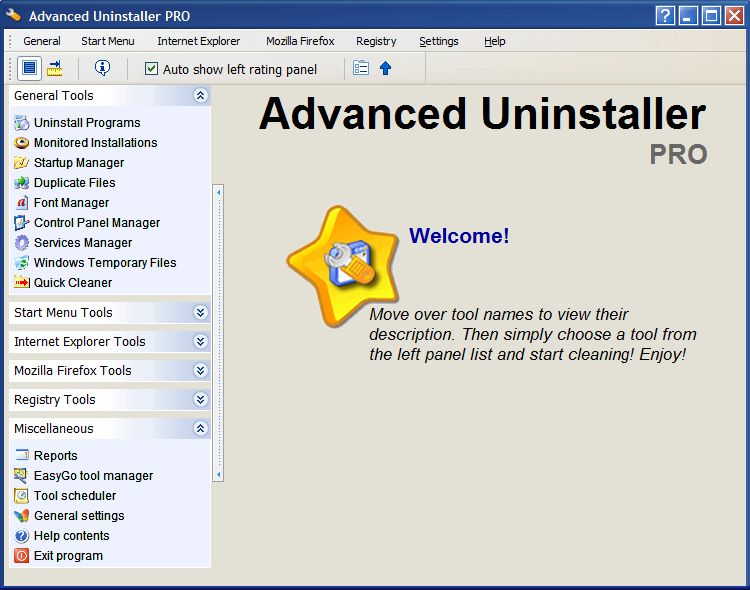This screenshot has width=750, height=590.
Task: Select the Services Manager gear icon
Action: [x=22, y=243]
